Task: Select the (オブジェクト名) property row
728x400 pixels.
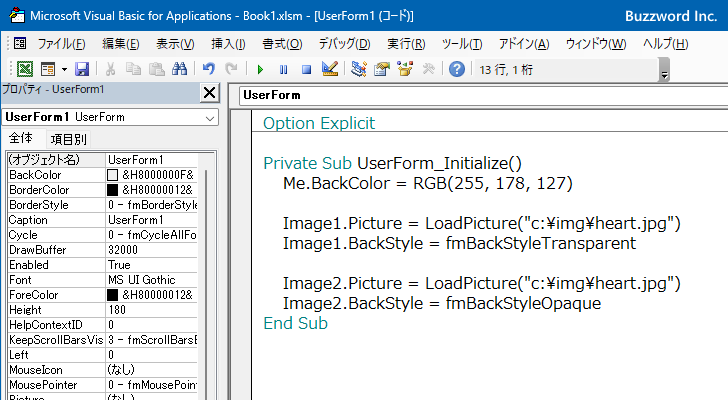Action: coord(102,160)
